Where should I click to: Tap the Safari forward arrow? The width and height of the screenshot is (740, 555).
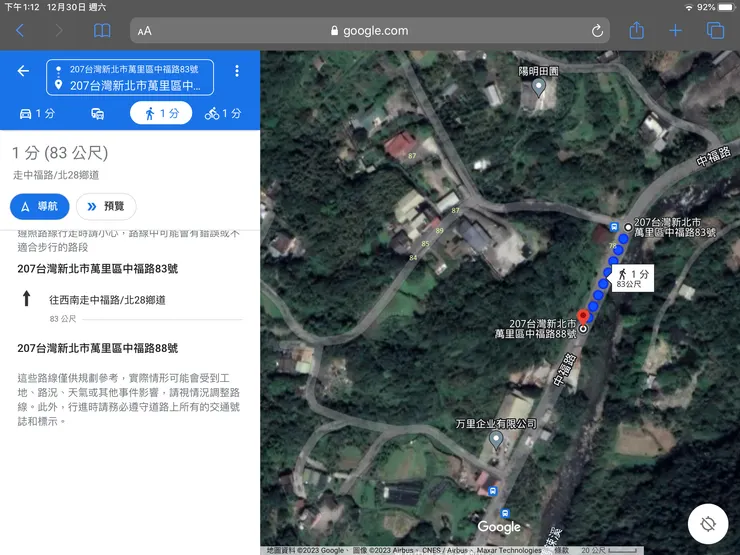pyautogui.click(x=59, y=31)
